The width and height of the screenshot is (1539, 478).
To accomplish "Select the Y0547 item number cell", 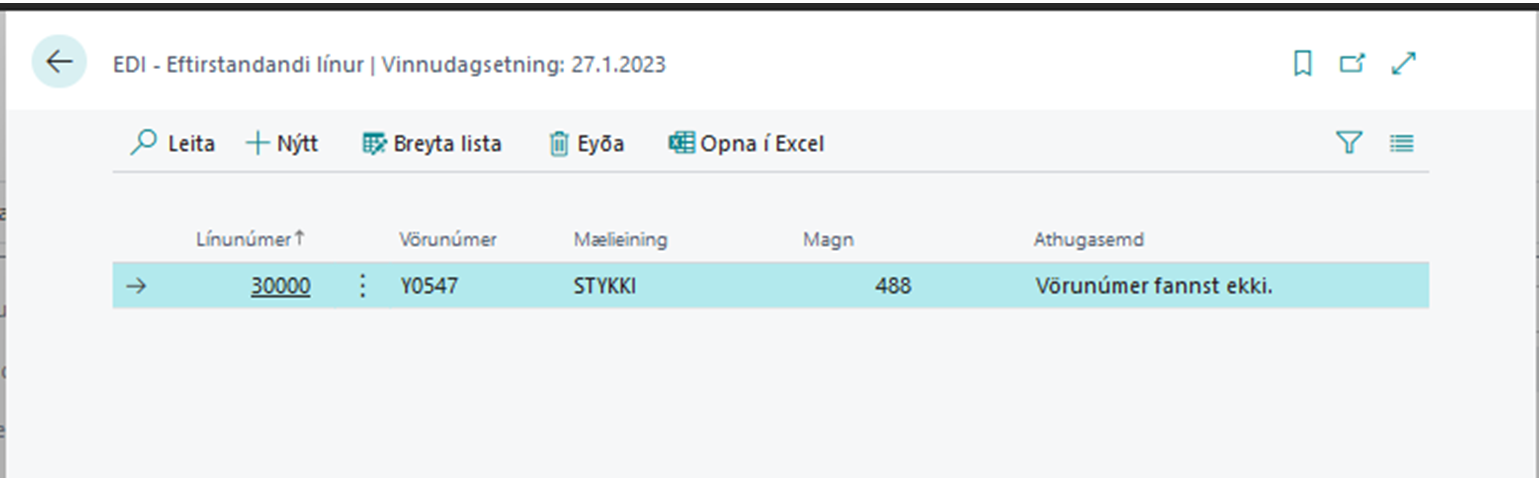I will [x=430, y=287].
